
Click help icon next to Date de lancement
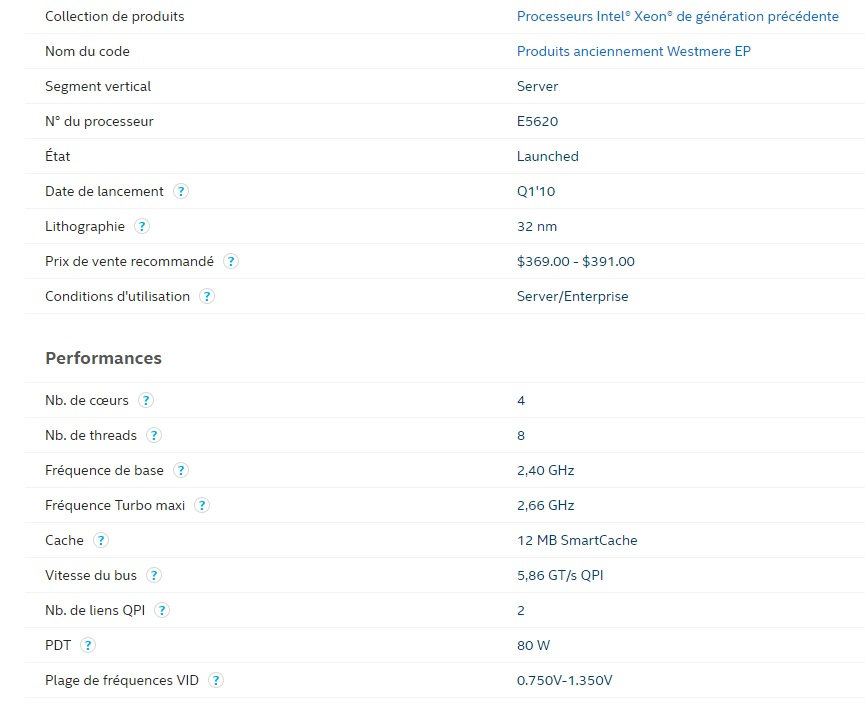point(181,191)
